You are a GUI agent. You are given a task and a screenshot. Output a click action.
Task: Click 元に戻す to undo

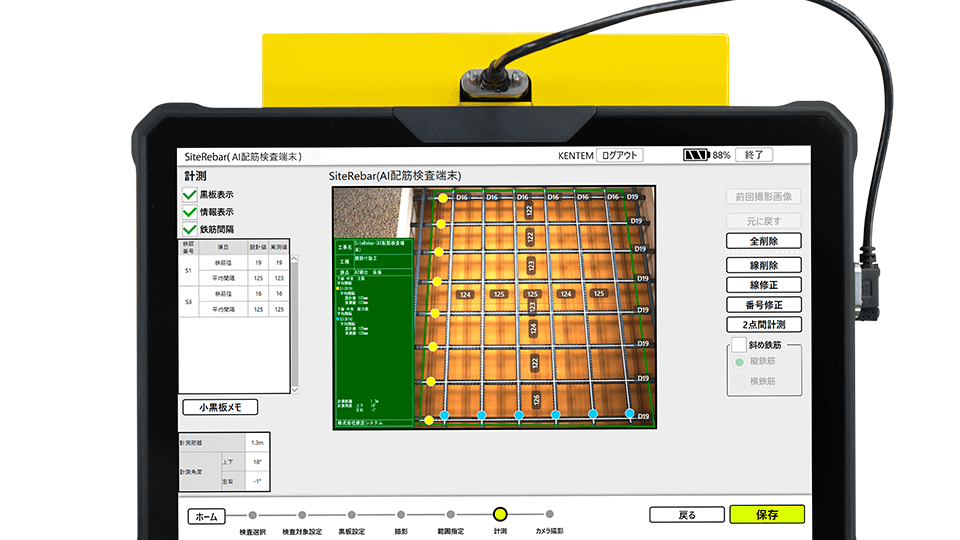[x=763, y=220]
